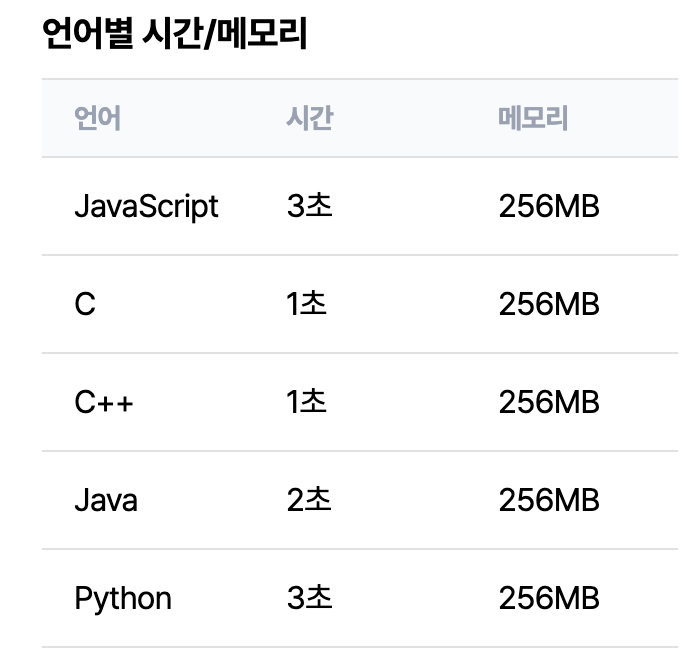
Task: Select the C language cell
Action: 85,304
